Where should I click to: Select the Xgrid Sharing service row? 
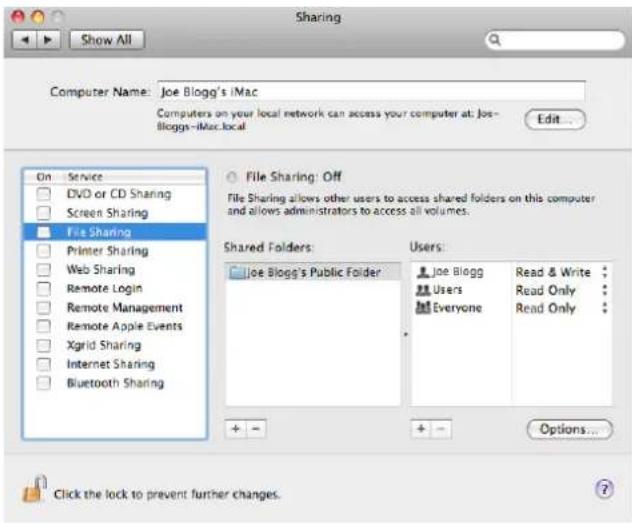[x=115, y=345]
